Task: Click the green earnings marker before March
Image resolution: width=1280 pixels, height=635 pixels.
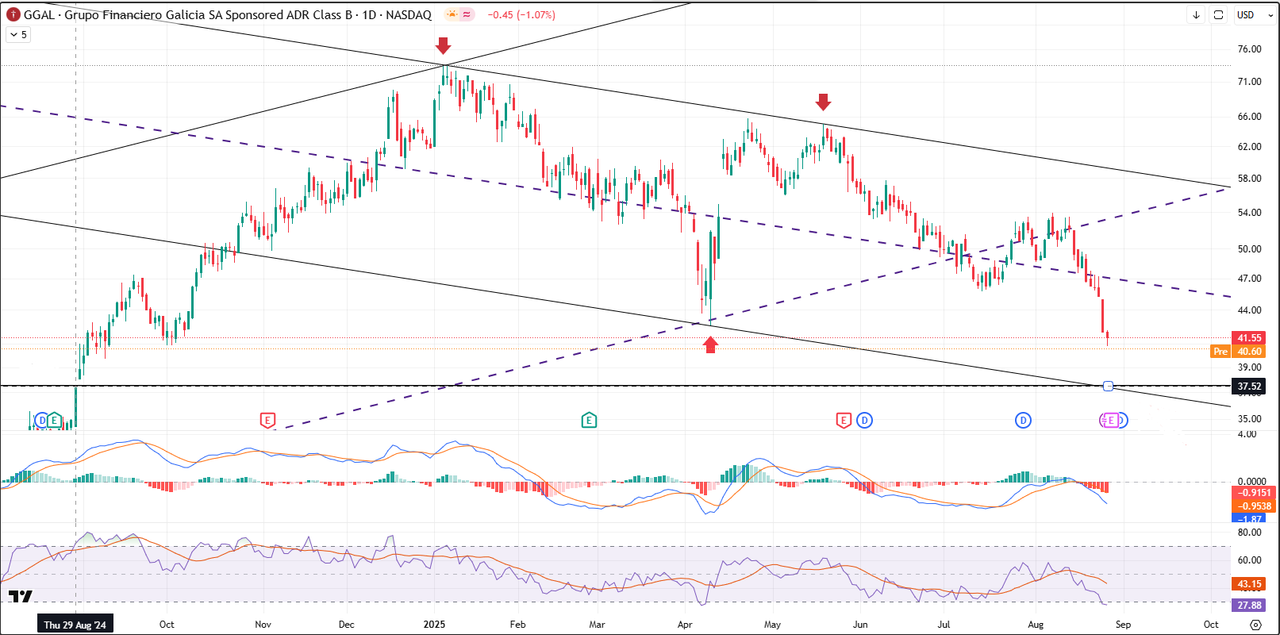Action: 588,420
